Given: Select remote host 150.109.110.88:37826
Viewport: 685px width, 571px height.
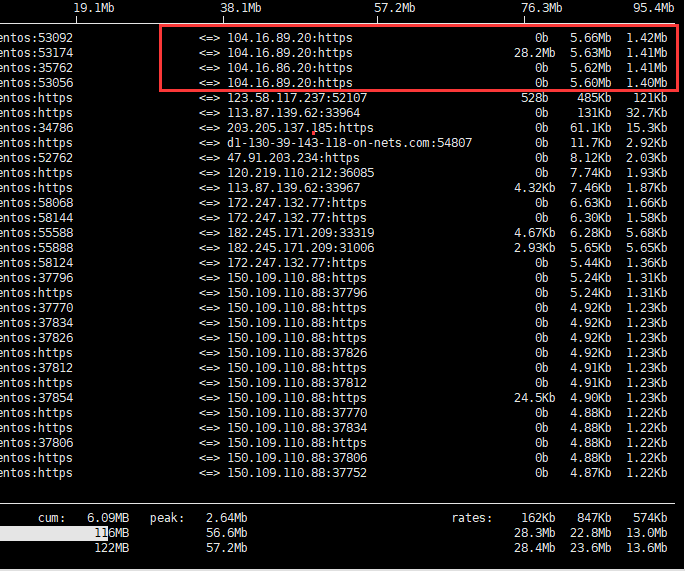Looking at the screenshot, I should (x=297, y=353).
